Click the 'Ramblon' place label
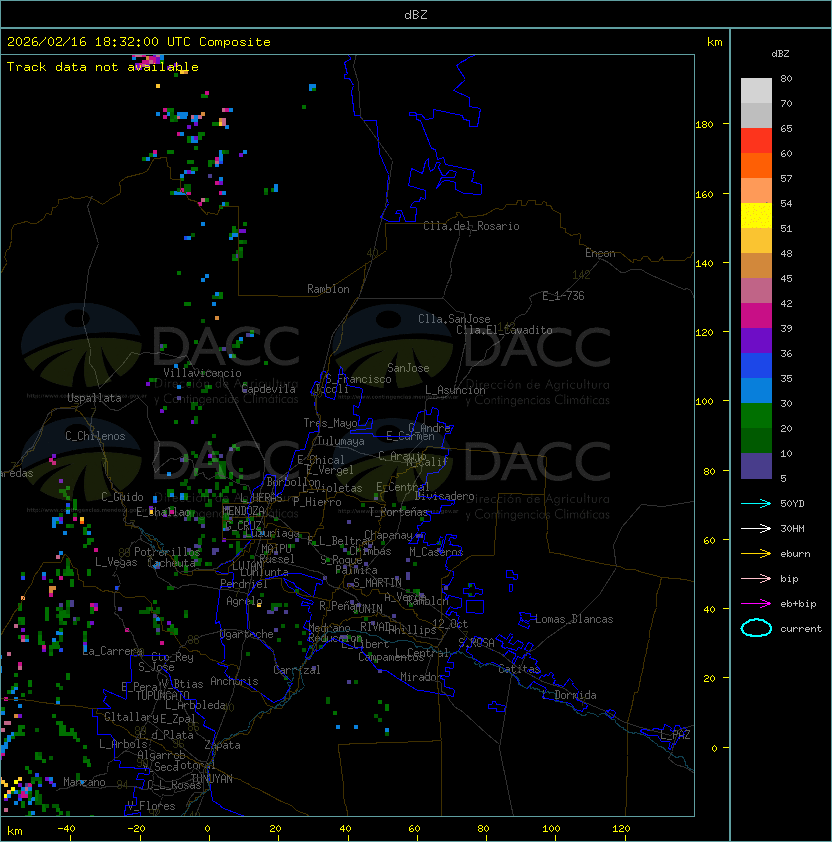Screen dimensions: 832x842 pos(328,289)
